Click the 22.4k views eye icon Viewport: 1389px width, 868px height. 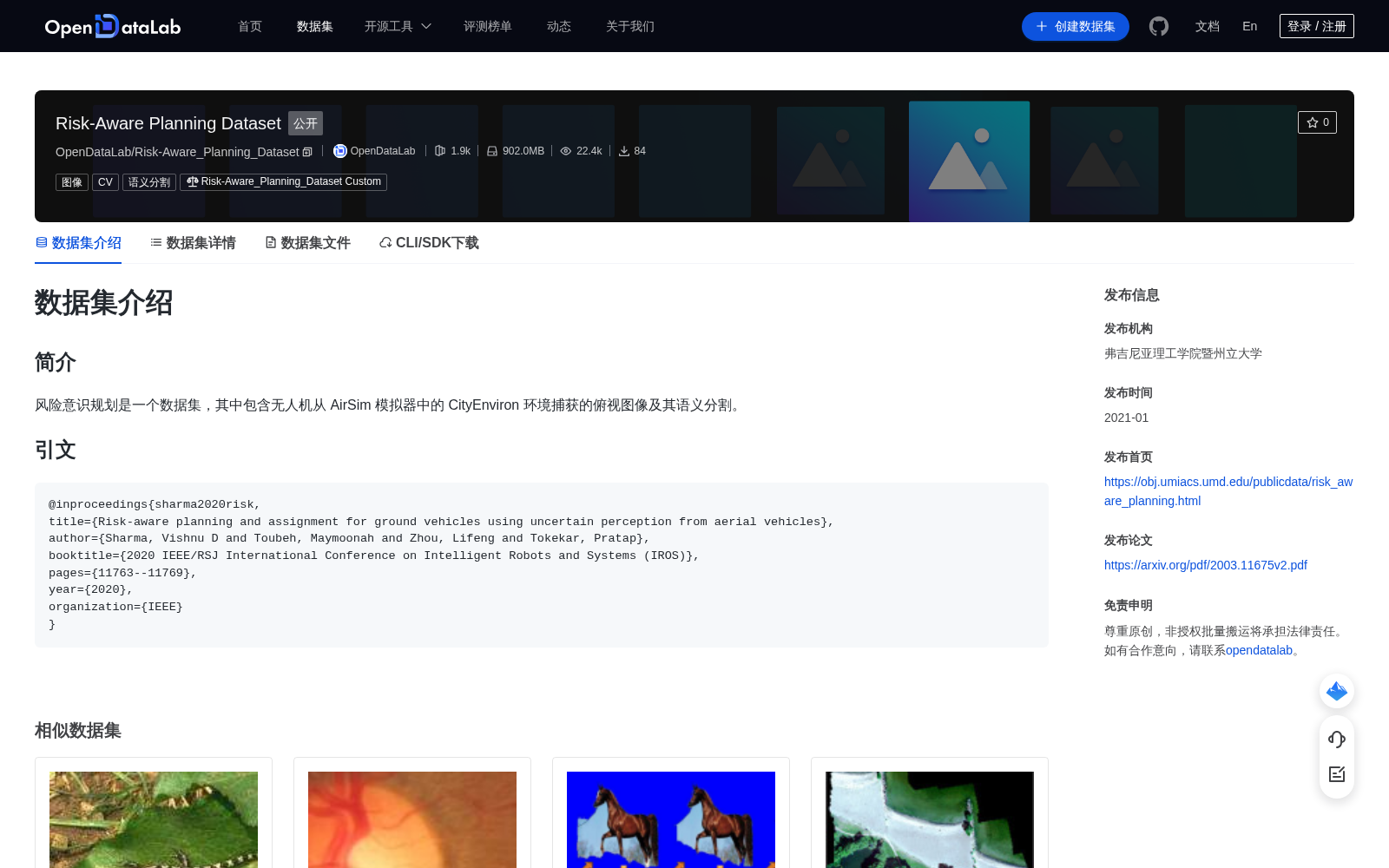pos(566,151)
